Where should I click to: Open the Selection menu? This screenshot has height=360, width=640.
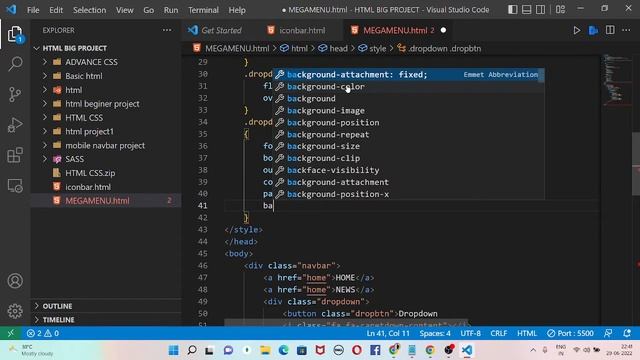point(89,10)
